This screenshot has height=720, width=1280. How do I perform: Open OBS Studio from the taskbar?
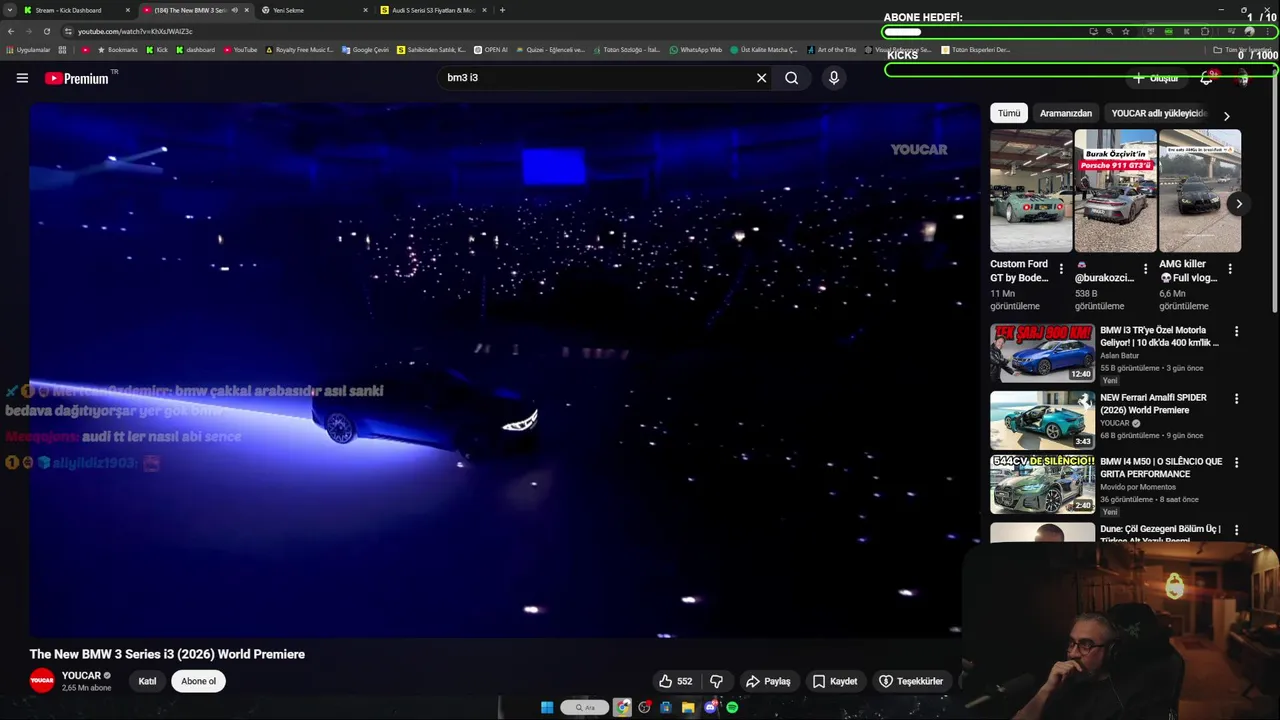[645, 707]
